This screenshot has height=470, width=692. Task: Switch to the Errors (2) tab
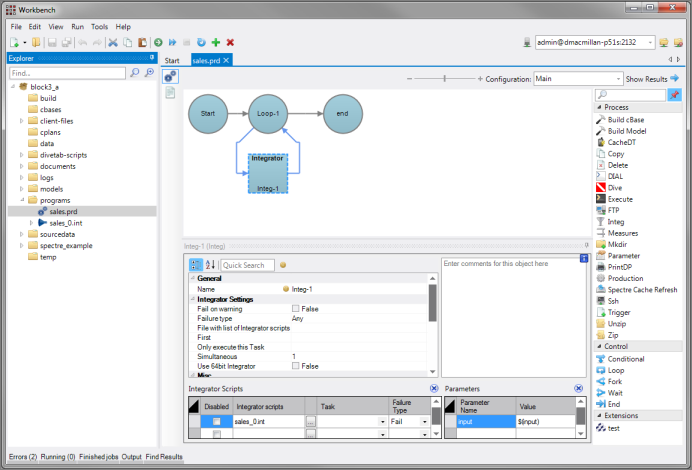click(23, 457)
